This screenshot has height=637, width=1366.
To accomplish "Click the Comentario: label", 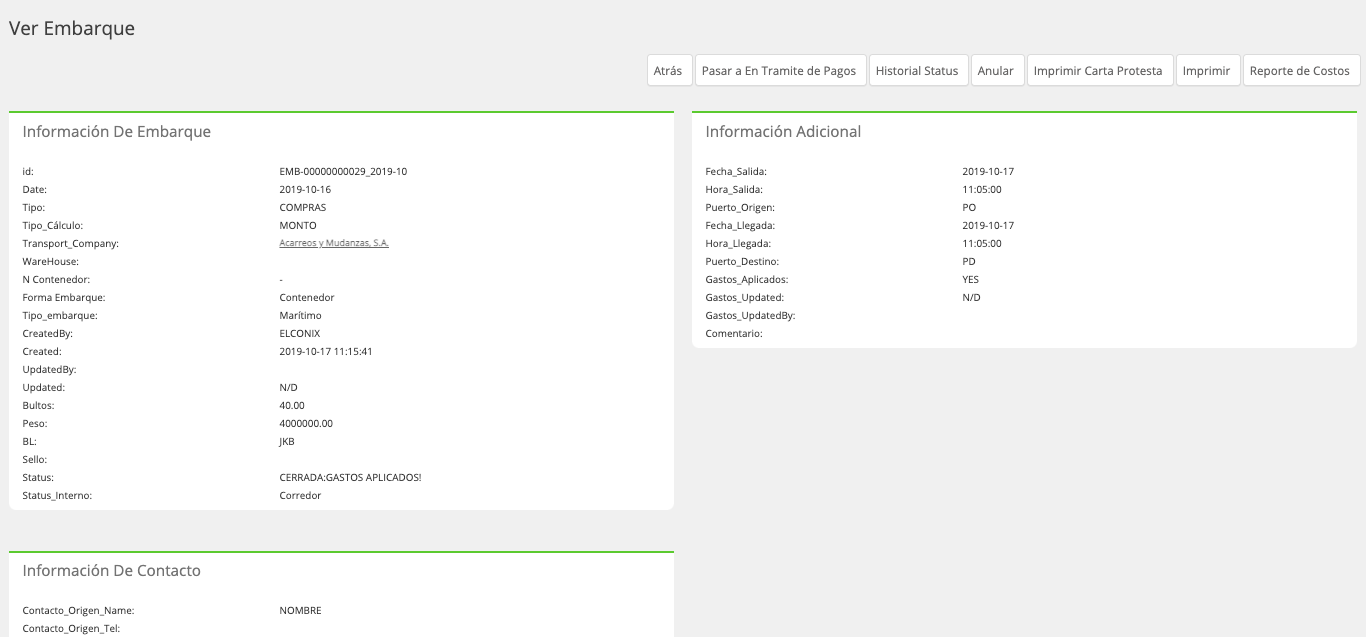I will click(734, 333).
